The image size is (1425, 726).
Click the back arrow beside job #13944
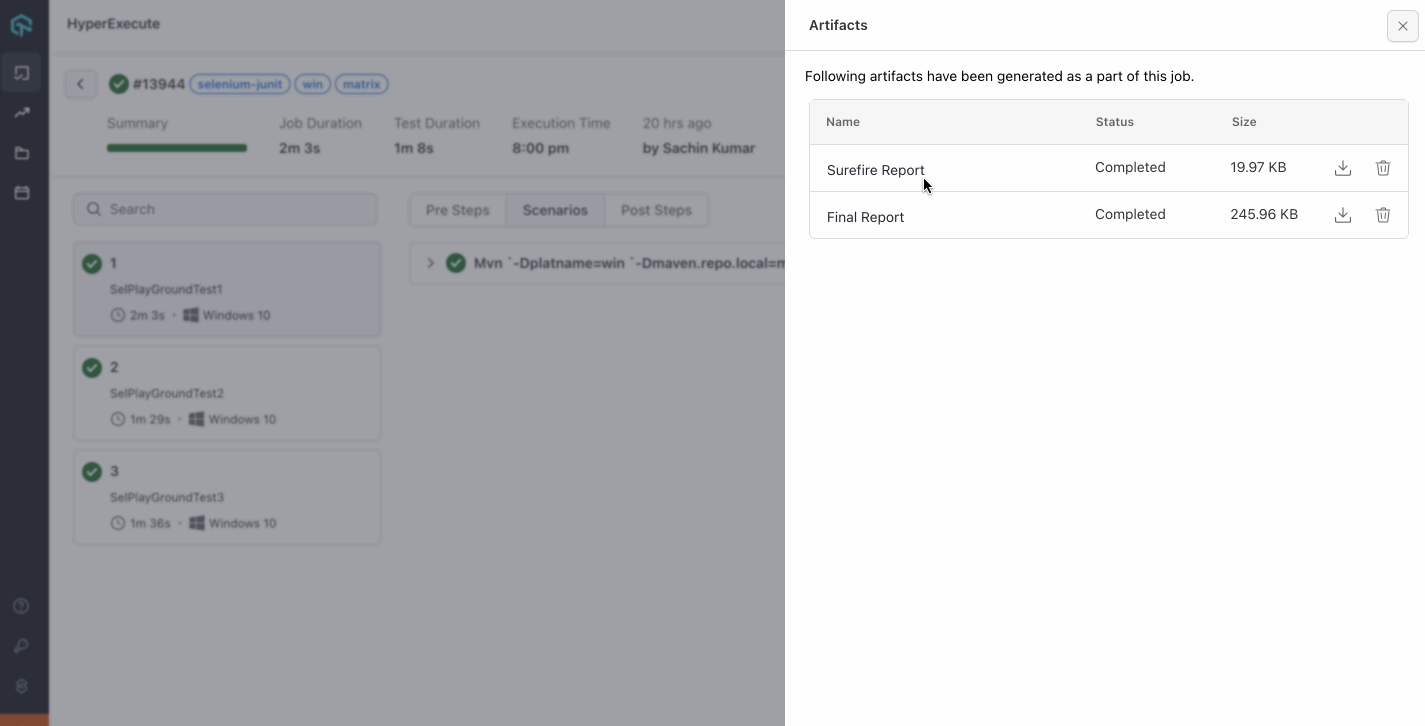[81, 84]
